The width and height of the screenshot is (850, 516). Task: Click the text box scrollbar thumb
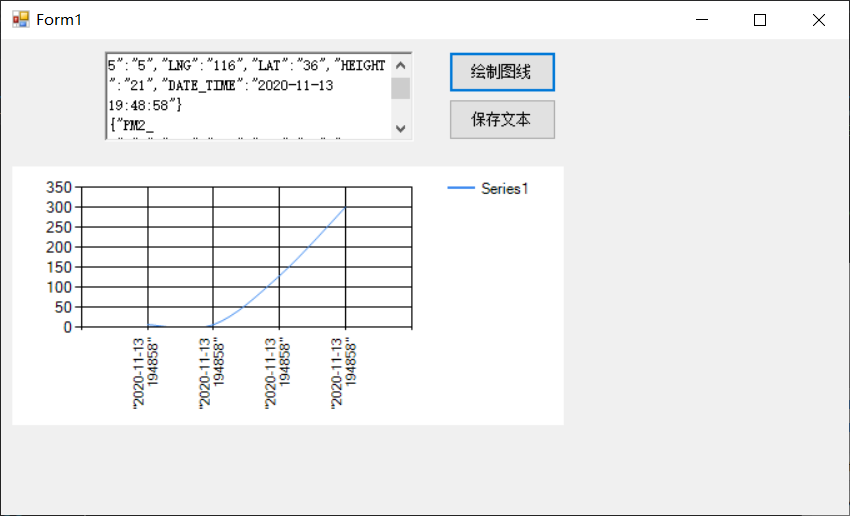pos(401,88)
